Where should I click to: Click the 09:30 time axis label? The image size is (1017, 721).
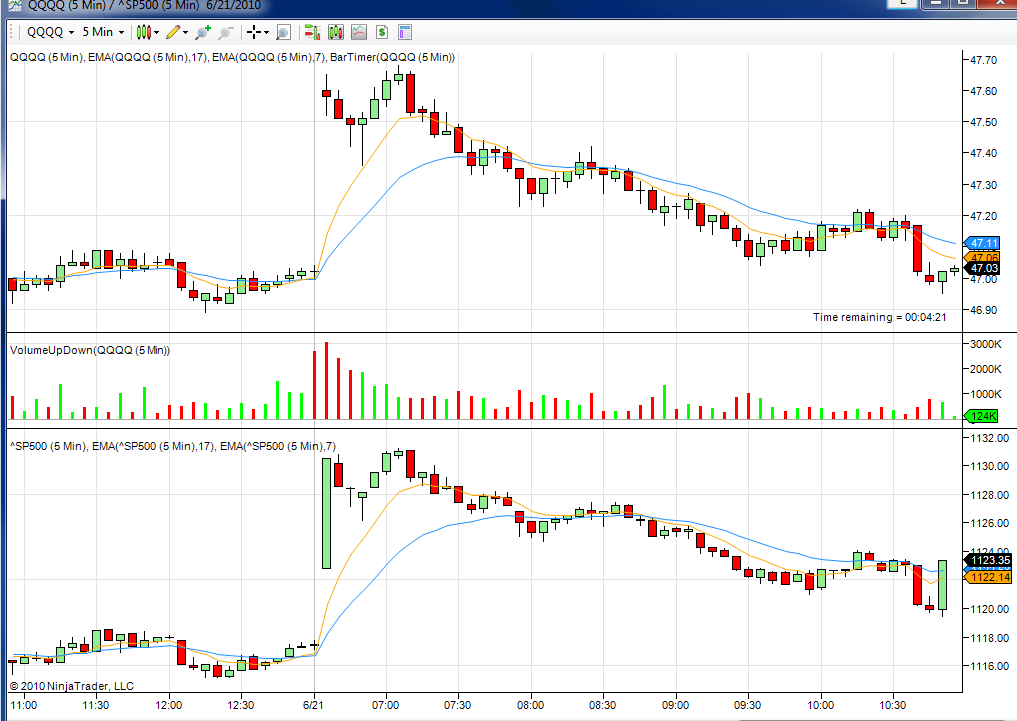pyautogui.click(x=747, y=705)
